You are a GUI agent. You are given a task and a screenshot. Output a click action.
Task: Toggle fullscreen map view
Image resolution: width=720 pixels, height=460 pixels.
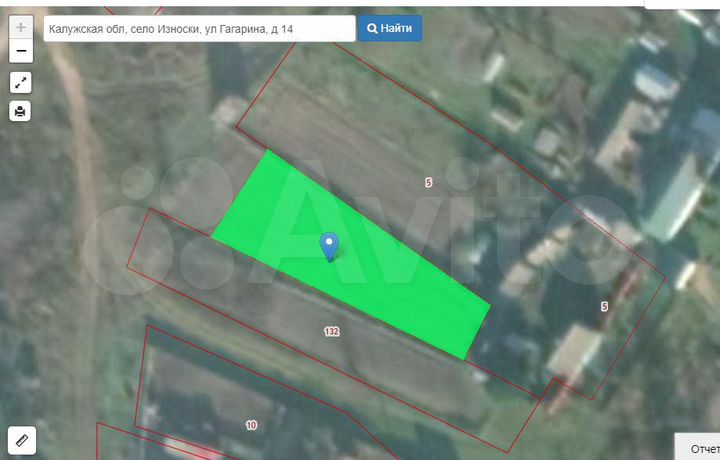(21, 83)
